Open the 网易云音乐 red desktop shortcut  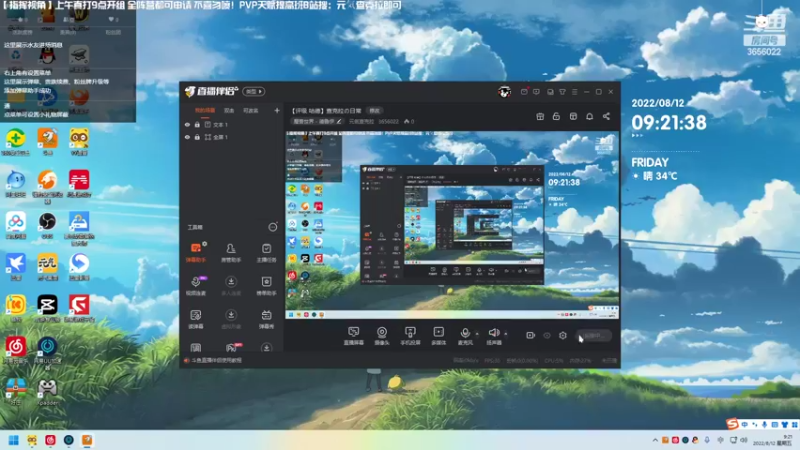(x=16, y=351)
